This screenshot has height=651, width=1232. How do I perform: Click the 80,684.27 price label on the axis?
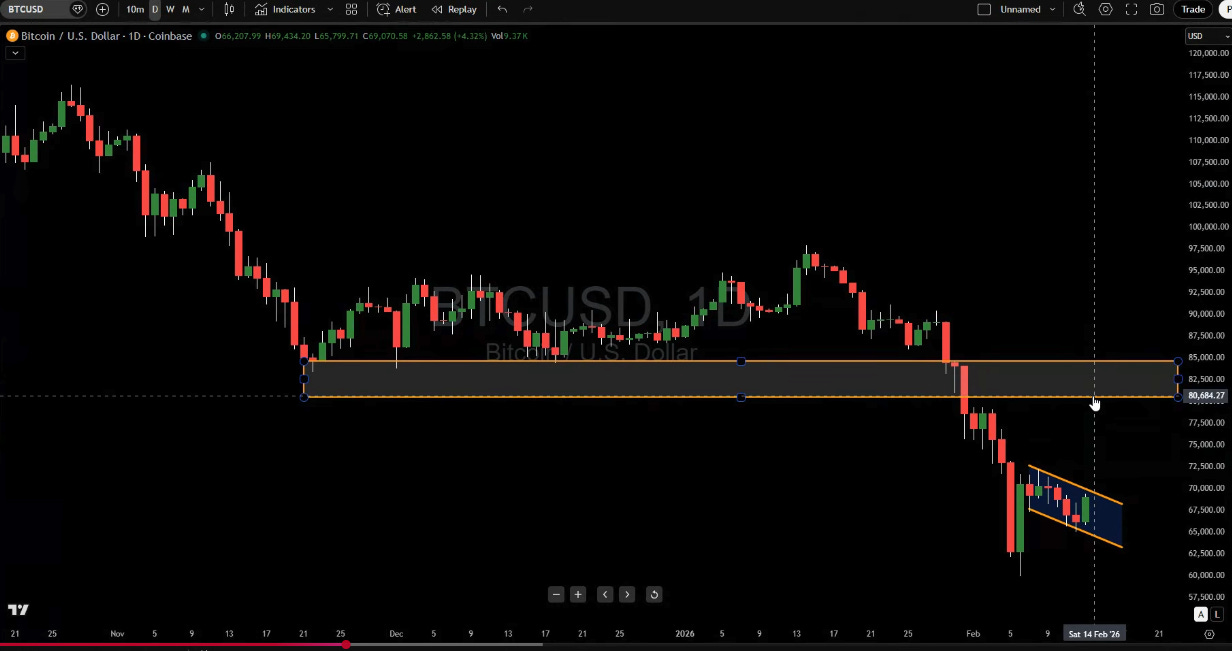point(1206,396)
